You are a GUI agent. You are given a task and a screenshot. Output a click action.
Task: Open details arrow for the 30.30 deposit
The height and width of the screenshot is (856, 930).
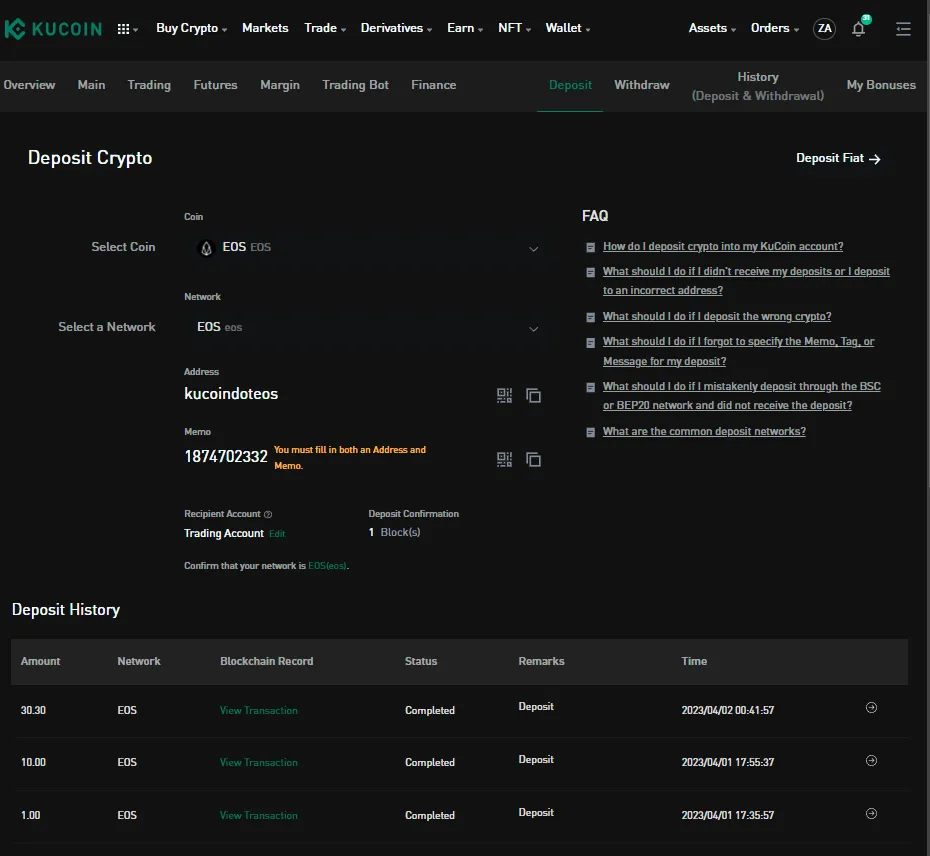click(x=871, y=707)
